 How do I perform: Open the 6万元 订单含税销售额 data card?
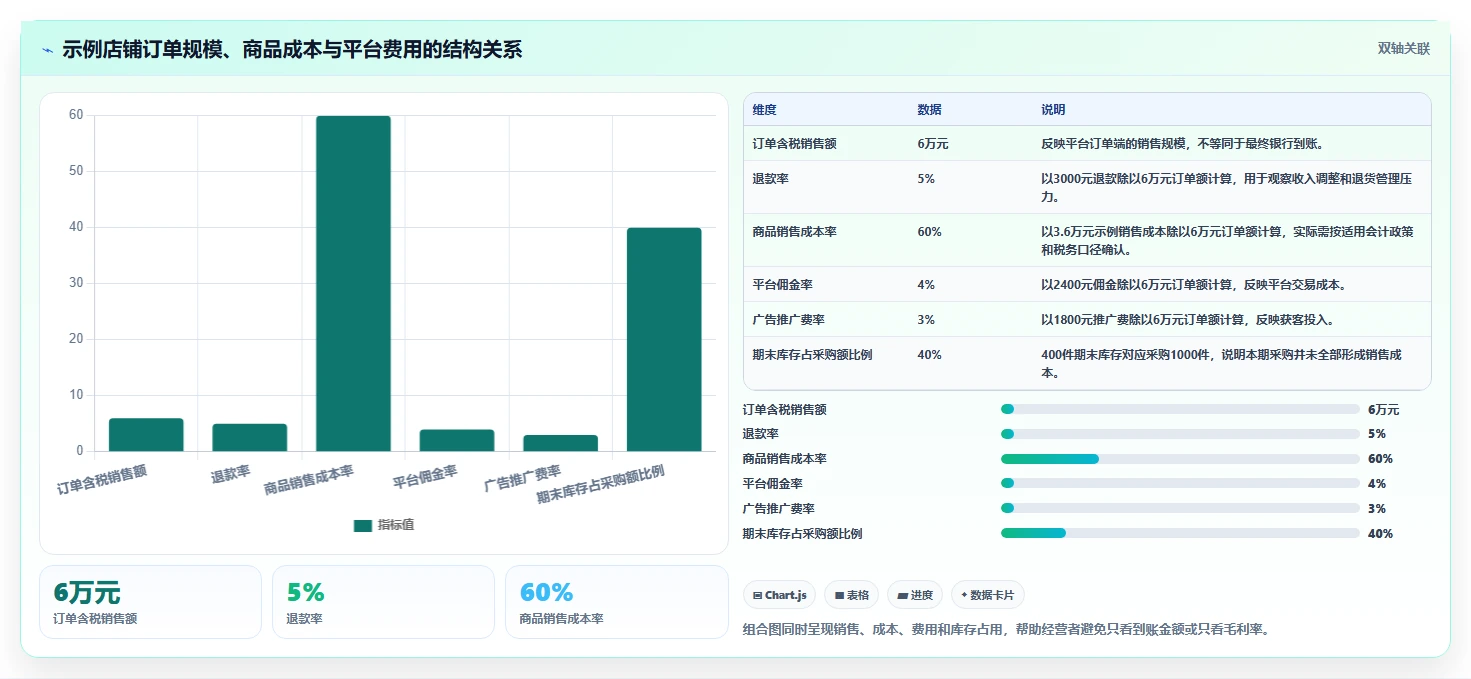pos(150,602)
